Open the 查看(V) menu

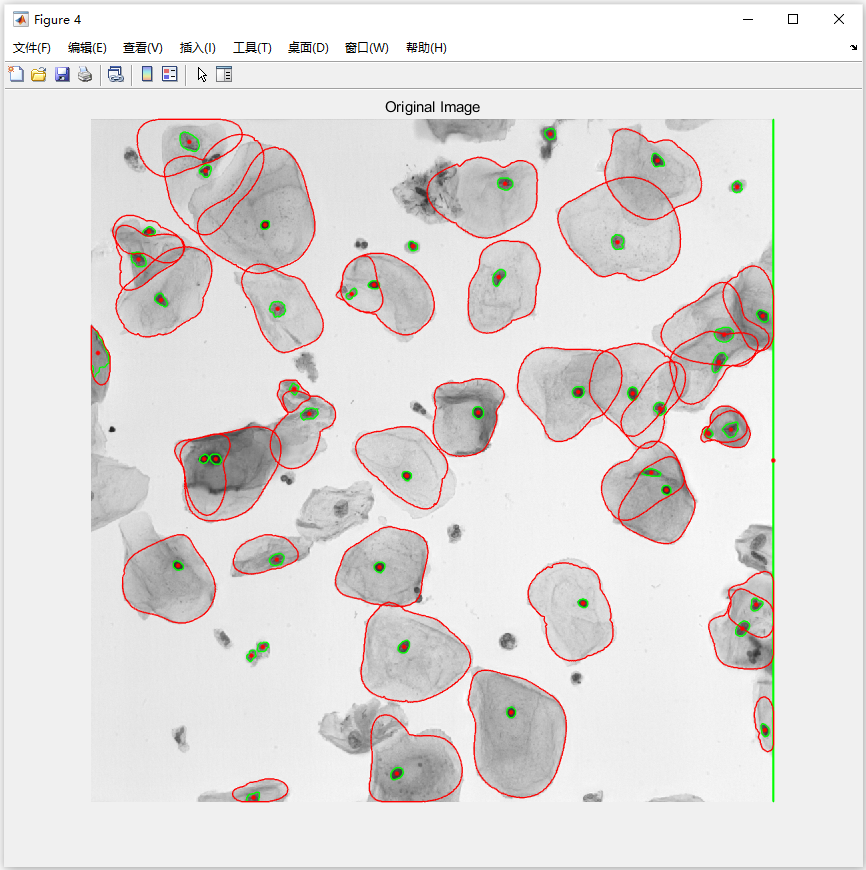click(143, 48)
